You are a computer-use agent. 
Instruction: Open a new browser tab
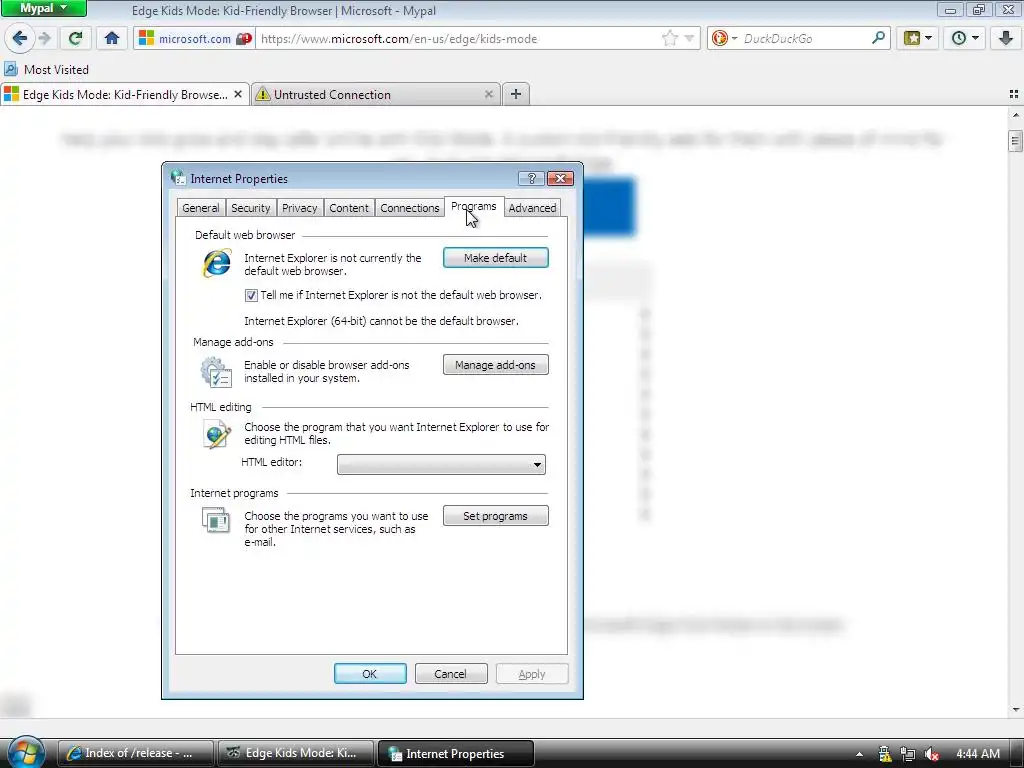click(516, 94)
